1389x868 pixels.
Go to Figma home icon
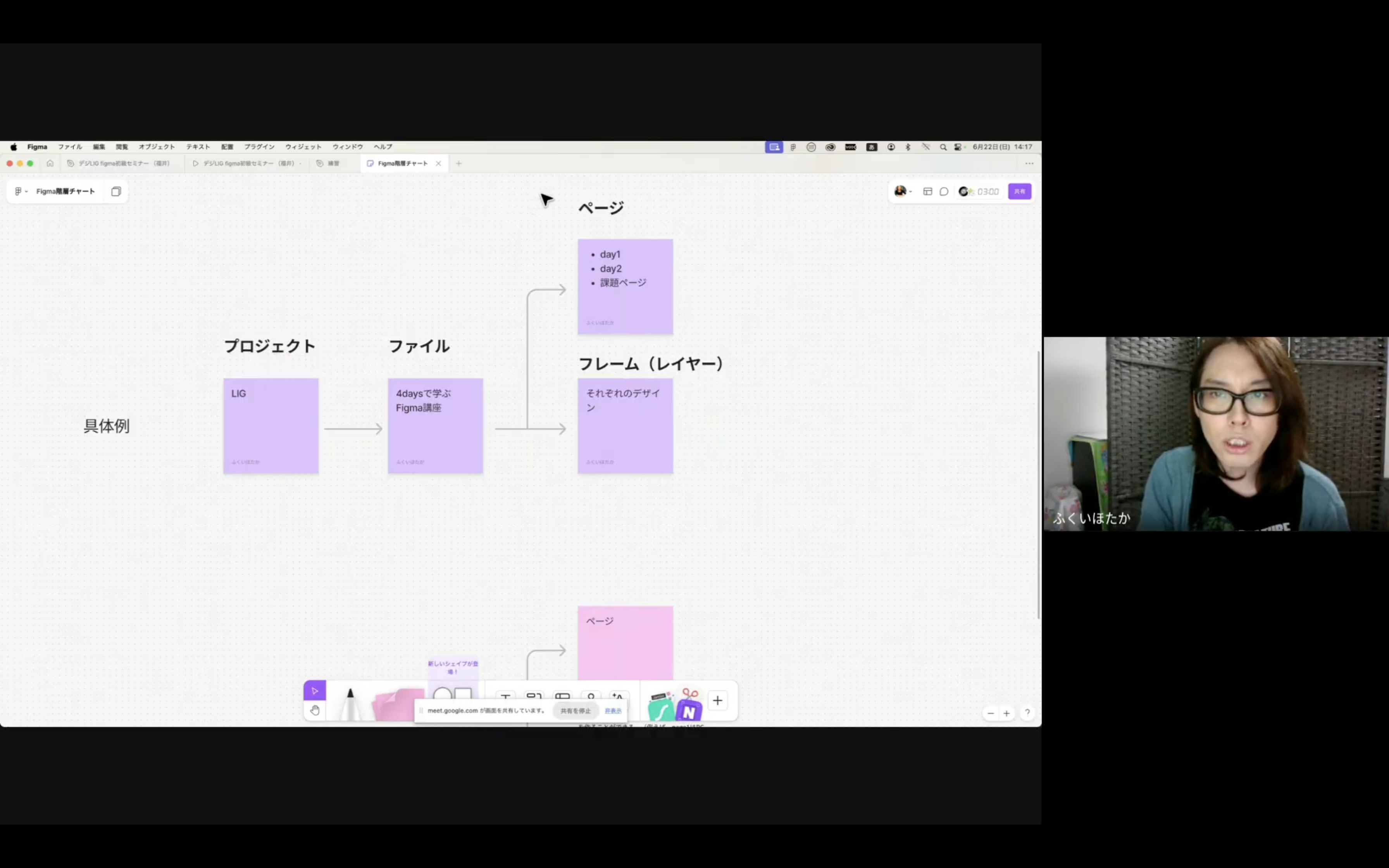50,164
